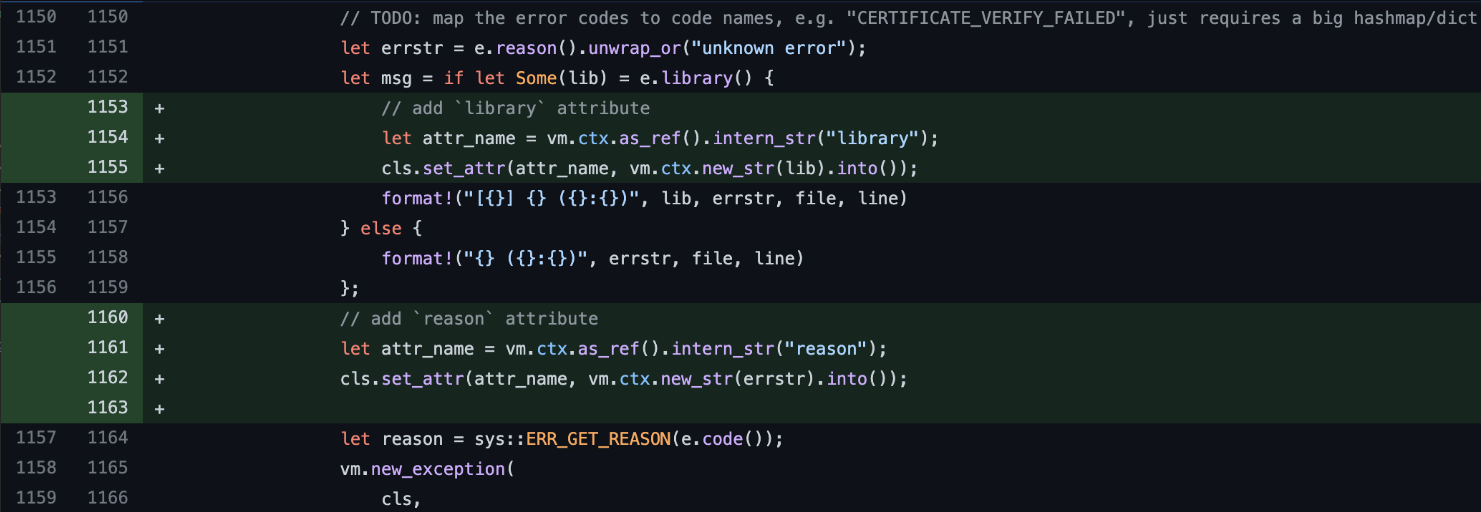
Task: Click the plus marker on line 1153
Action: (159, 108)
